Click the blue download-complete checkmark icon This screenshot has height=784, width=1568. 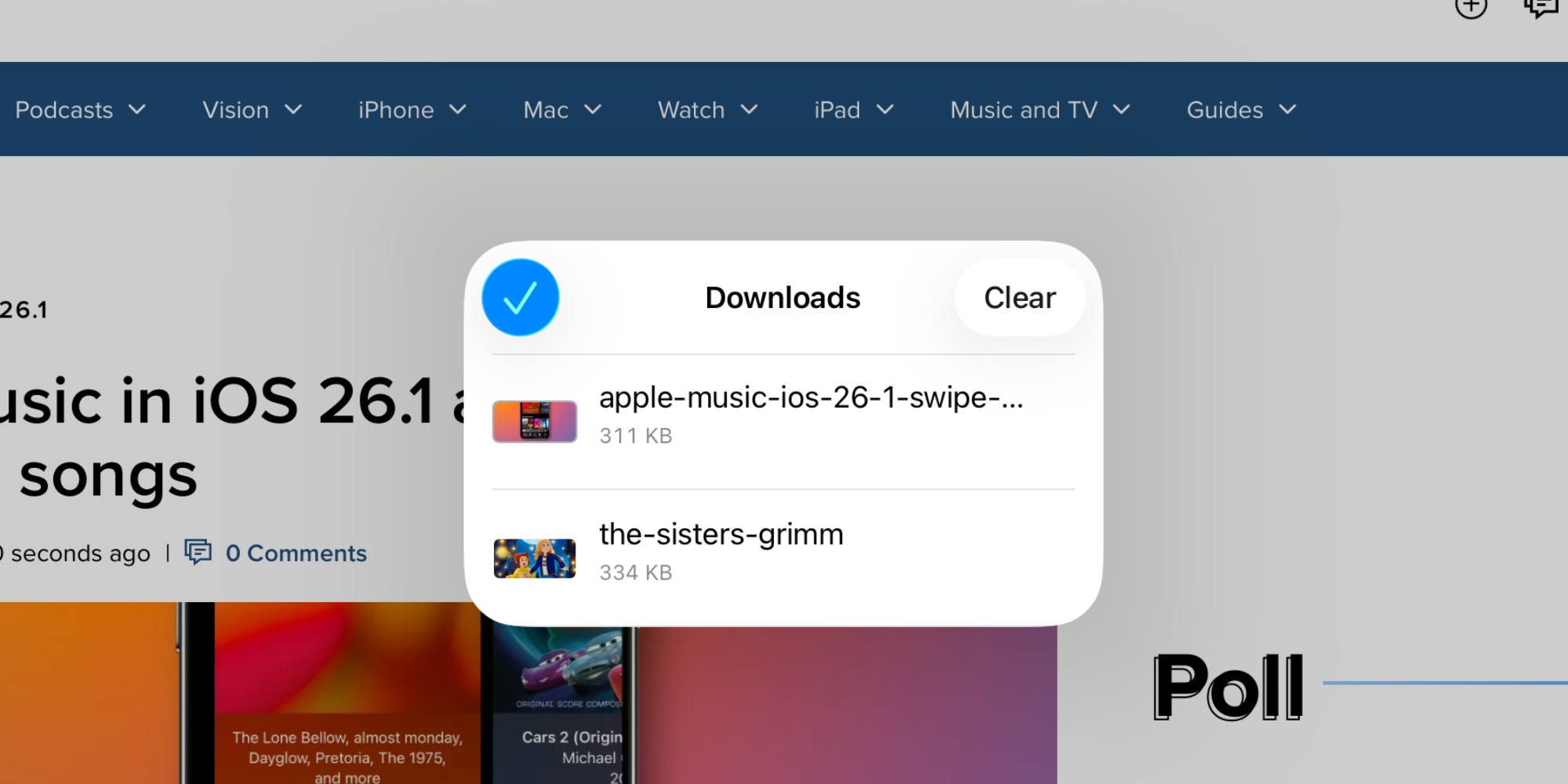[x=521, y=298]
